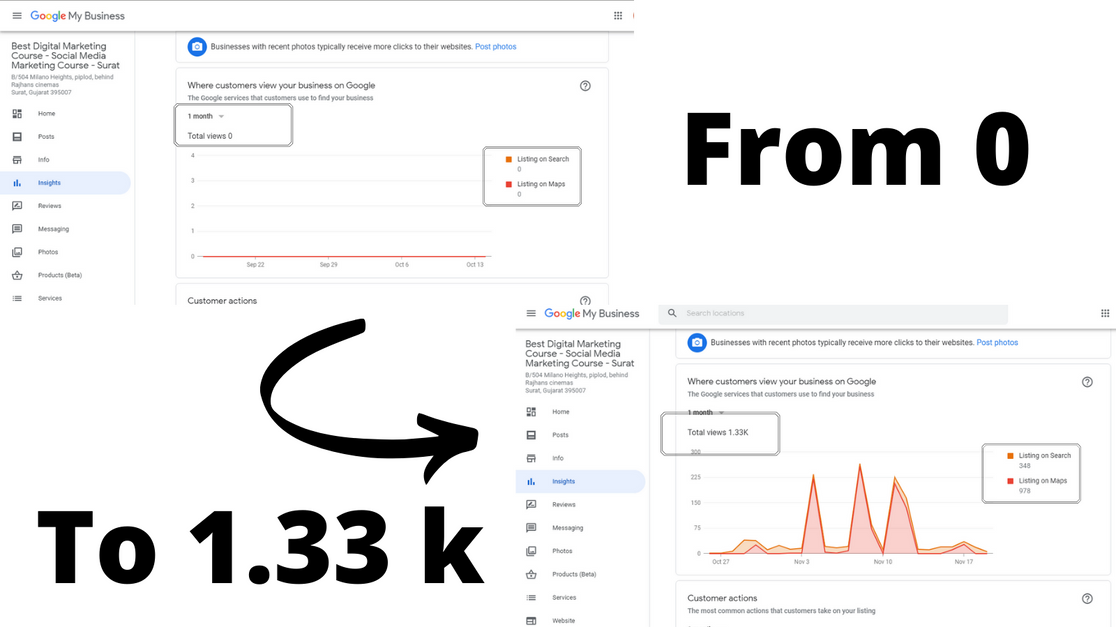The height and width of the screenshot is (627, 1116).
Task: Click the red Listing on Maps swatch showing 978
Action: (x=1010, y=481)
